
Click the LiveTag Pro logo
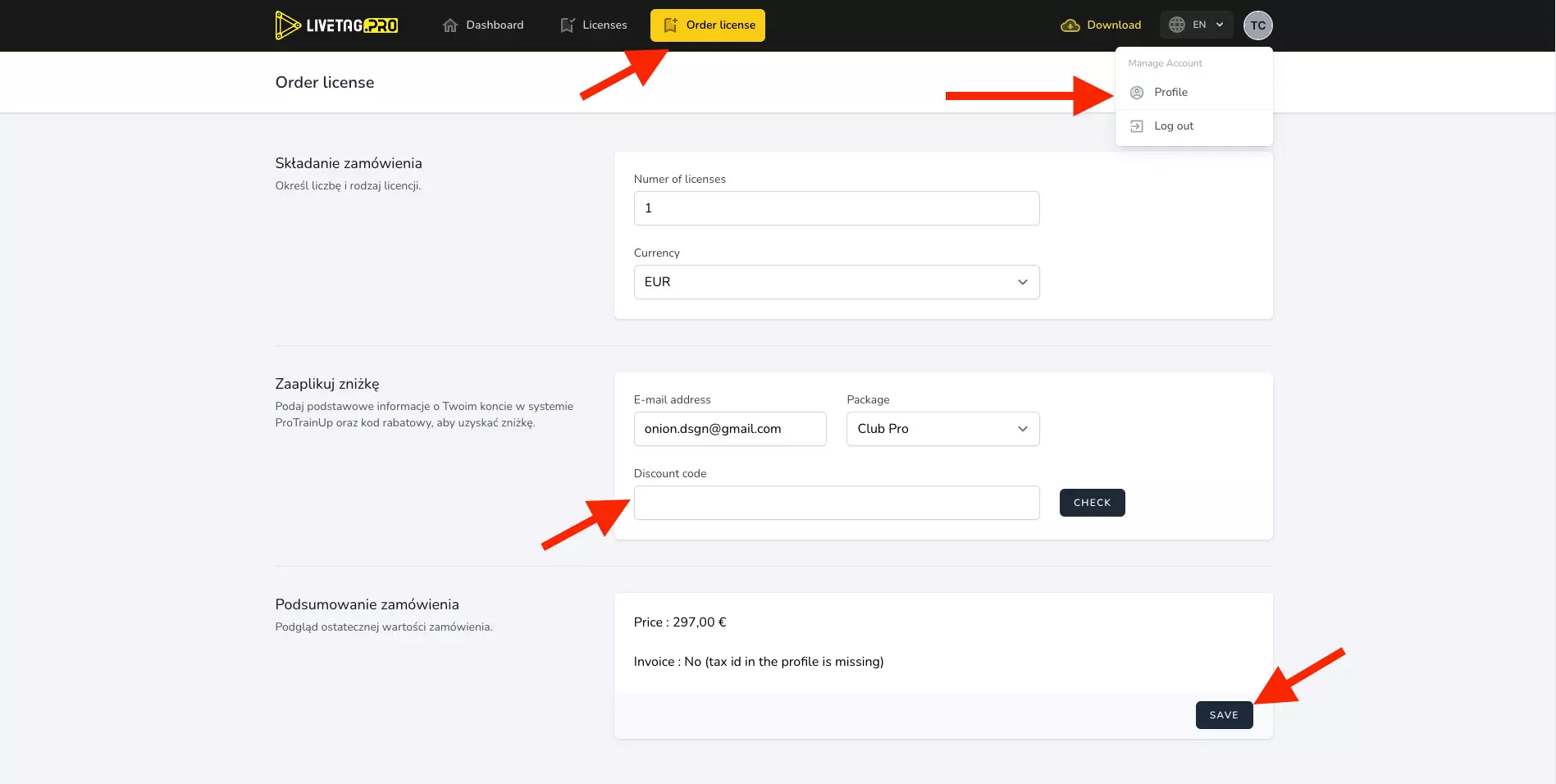coord(336,25)
